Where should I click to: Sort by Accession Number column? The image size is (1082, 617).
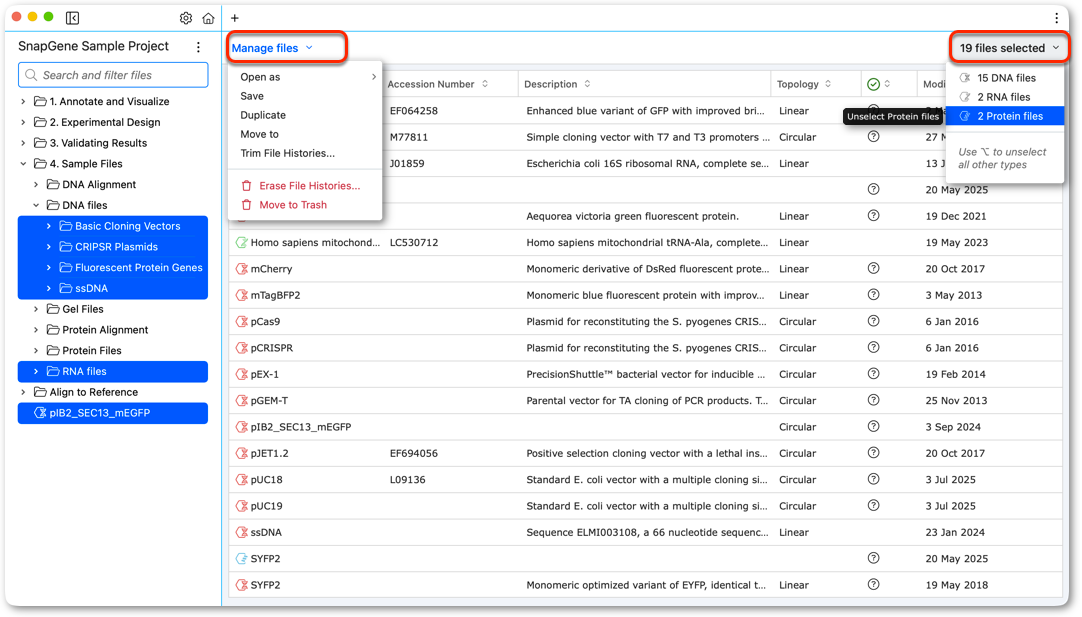pyautogui.click(x=437, y=84)
